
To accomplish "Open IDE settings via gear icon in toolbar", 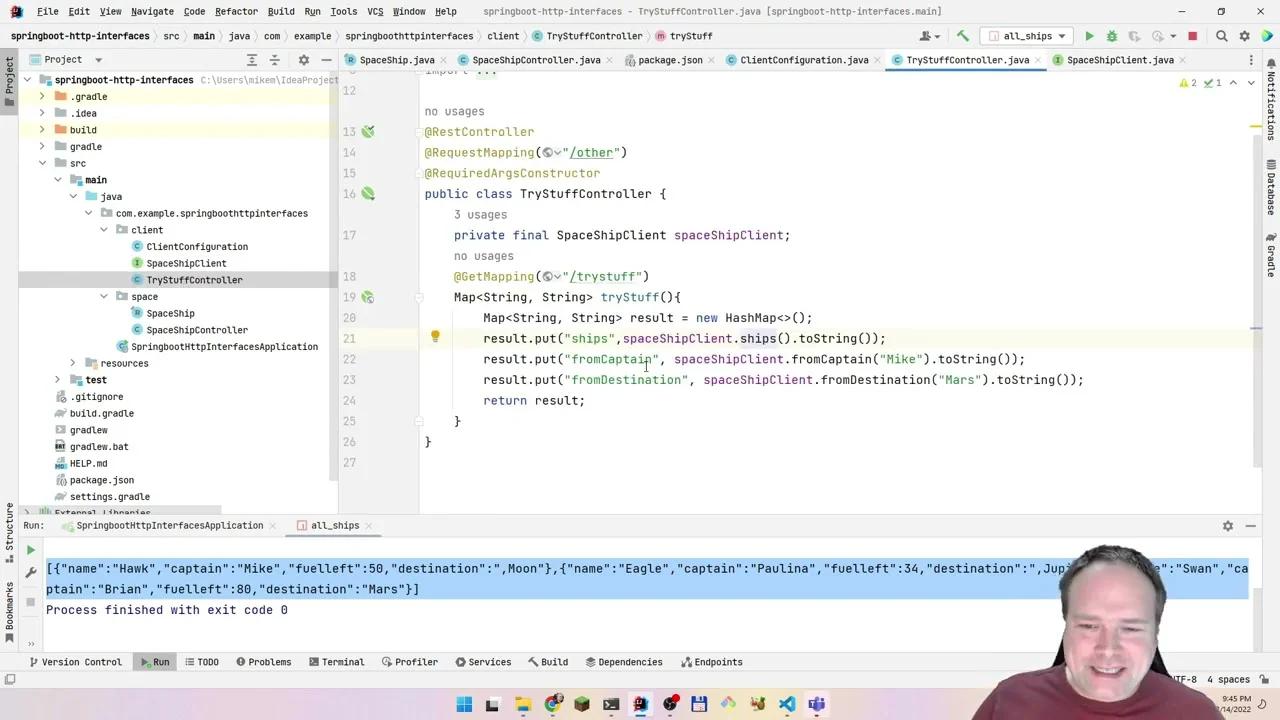I will pos(1244,35).
